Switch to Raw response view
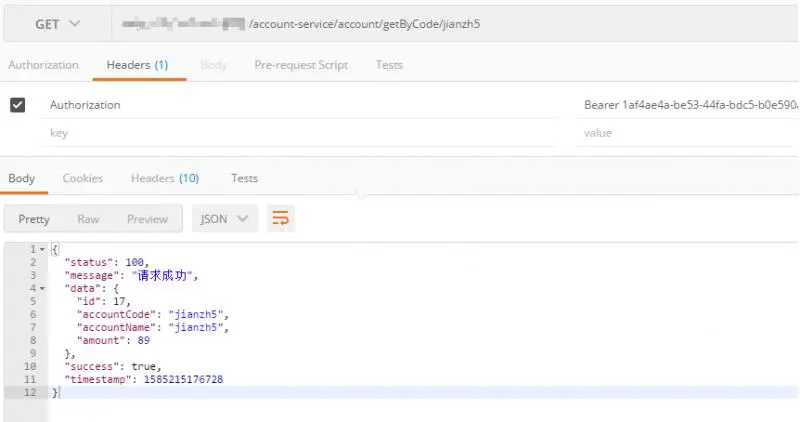The image size is (800, 422). pos(88,219)
